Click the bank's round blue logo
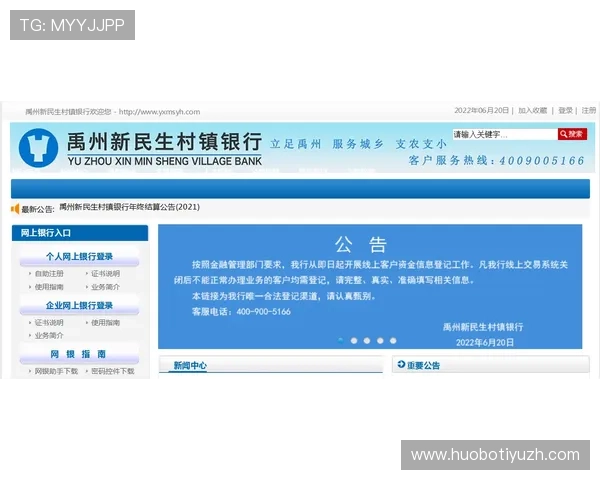 [38, 148]
